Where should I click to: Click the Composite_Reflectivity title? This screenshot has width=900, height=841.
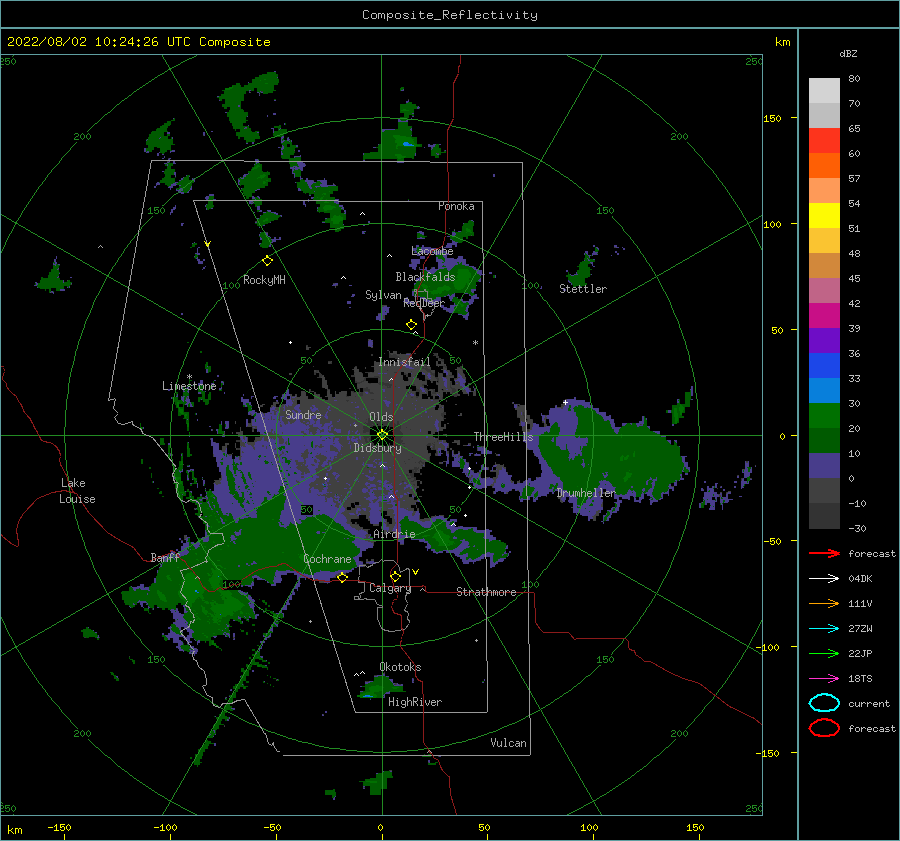(449, 15)
